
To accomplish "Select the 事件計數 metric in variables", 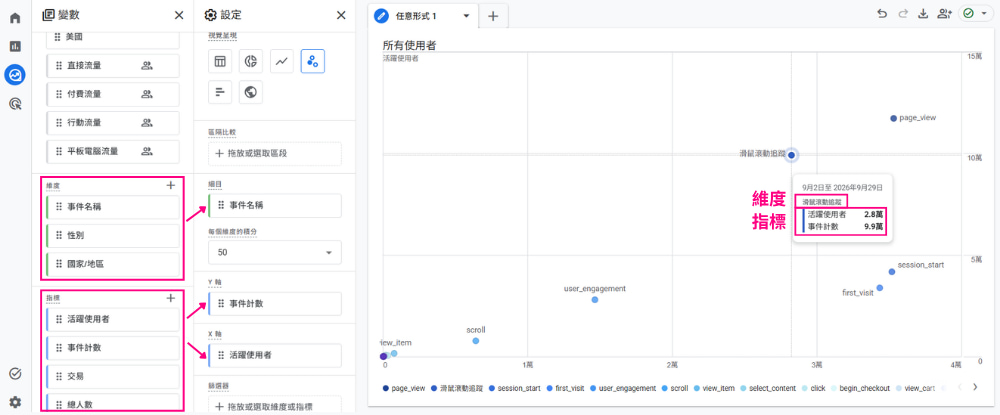I will pyautogui.click(x=112, y=347).
